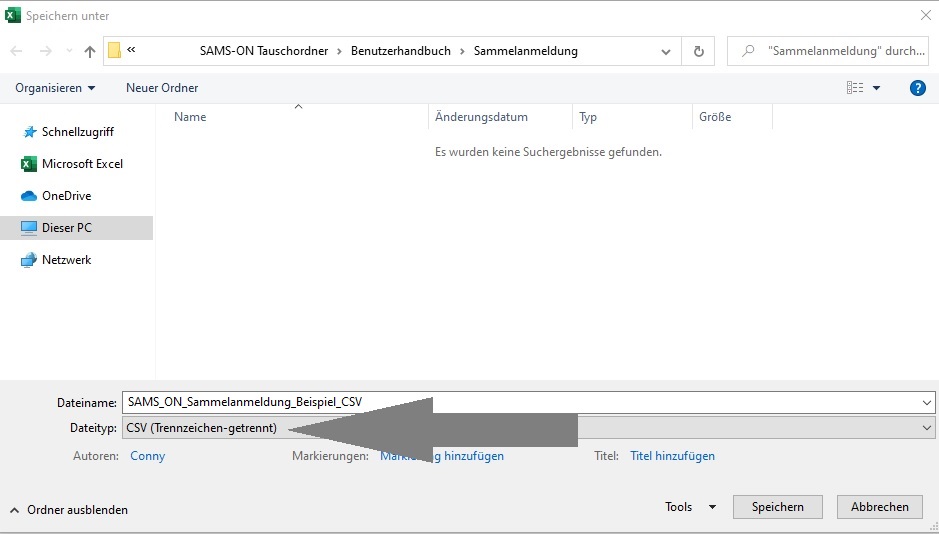Screen dimensions: 939x534
Task: Click Titel hinzufügen field
Action: 672,456
